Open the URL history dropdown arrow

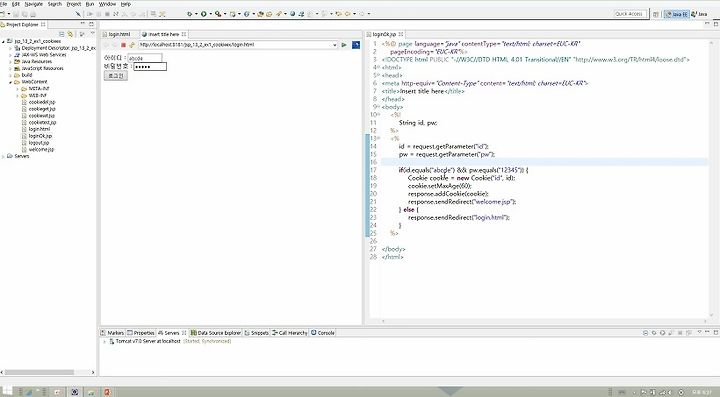(x=334, y=45)
